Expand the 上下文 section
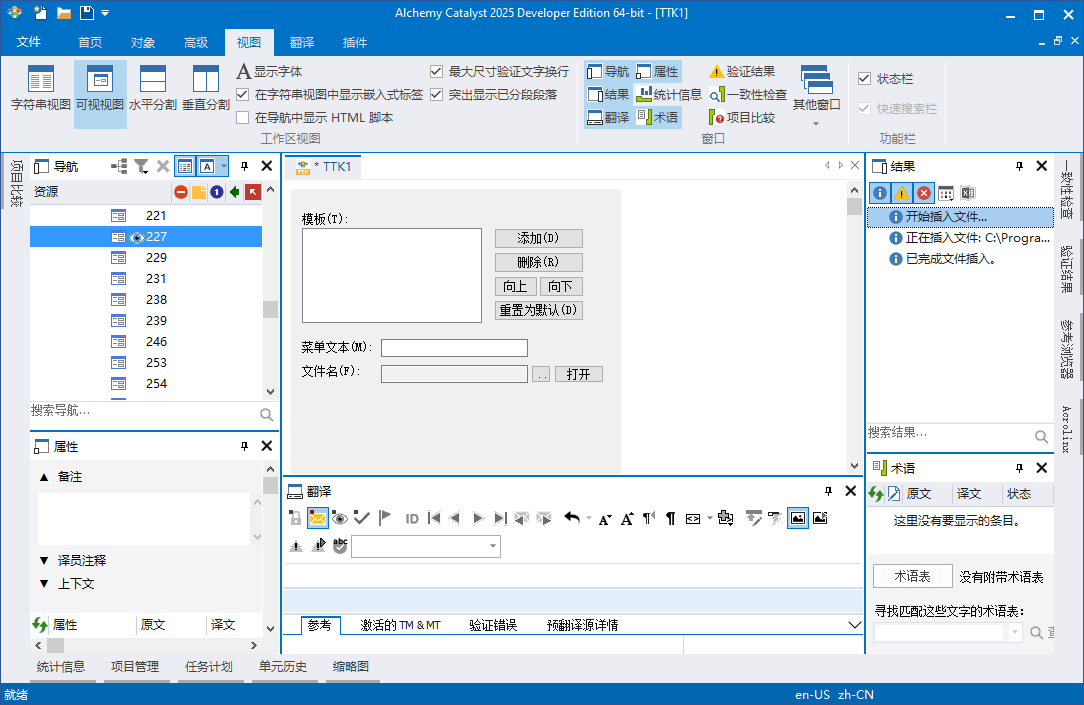Viewport: 1084px width, 705px height. point(44,584)
